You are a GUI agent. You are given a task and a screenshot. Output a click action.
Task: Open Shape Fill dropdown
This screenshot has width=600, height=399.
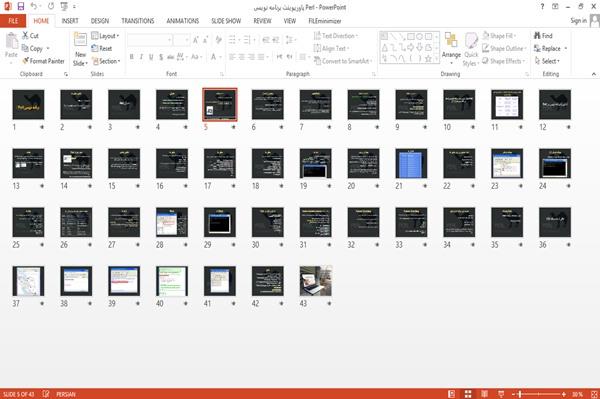[x=499, y=36]
